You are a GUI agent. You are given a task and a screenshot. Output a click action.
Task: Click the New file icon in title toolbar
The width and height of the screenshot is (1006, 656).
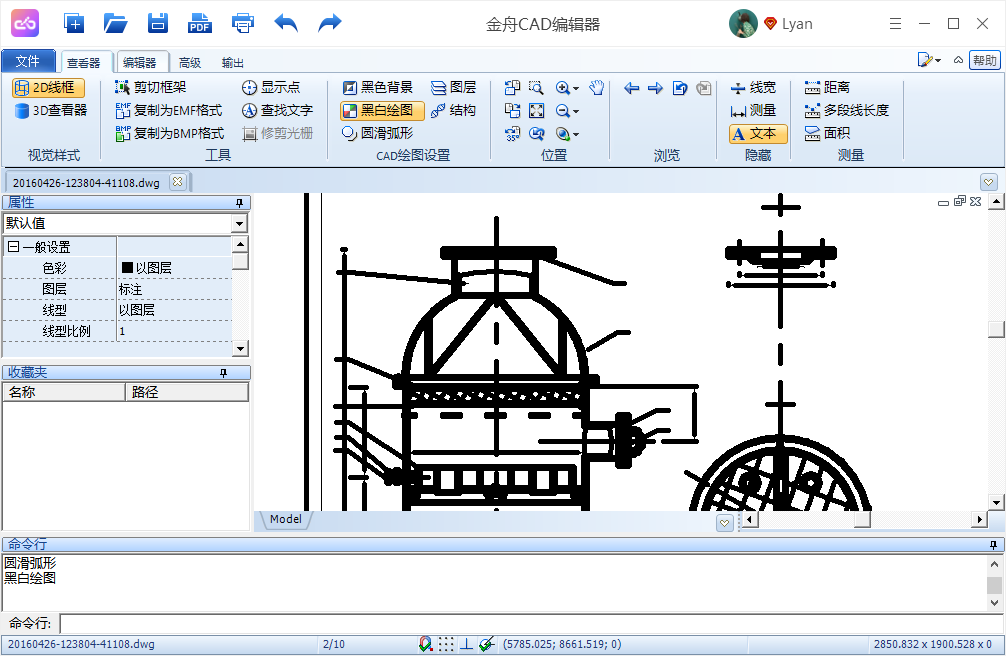point(74,24)
